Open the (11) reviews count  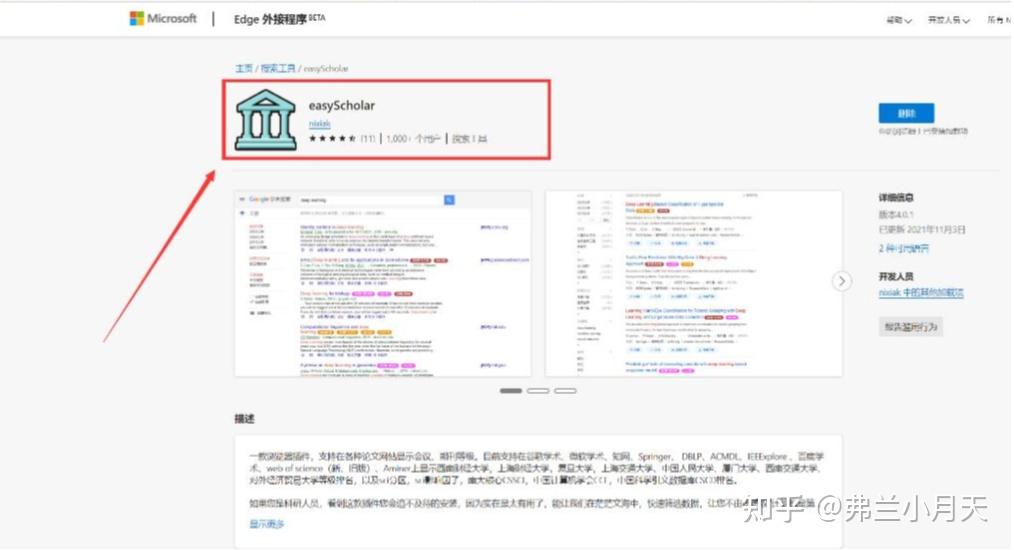coord(367,138)
